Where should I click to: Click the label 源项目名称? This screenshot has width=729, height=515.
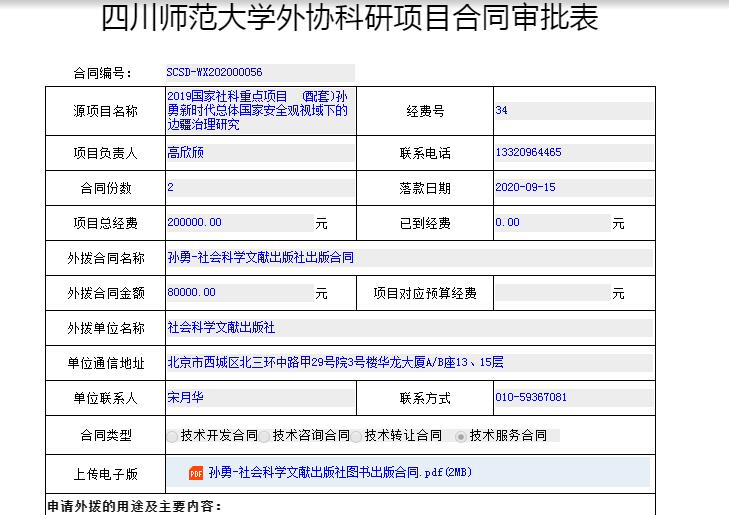point(106,111)
